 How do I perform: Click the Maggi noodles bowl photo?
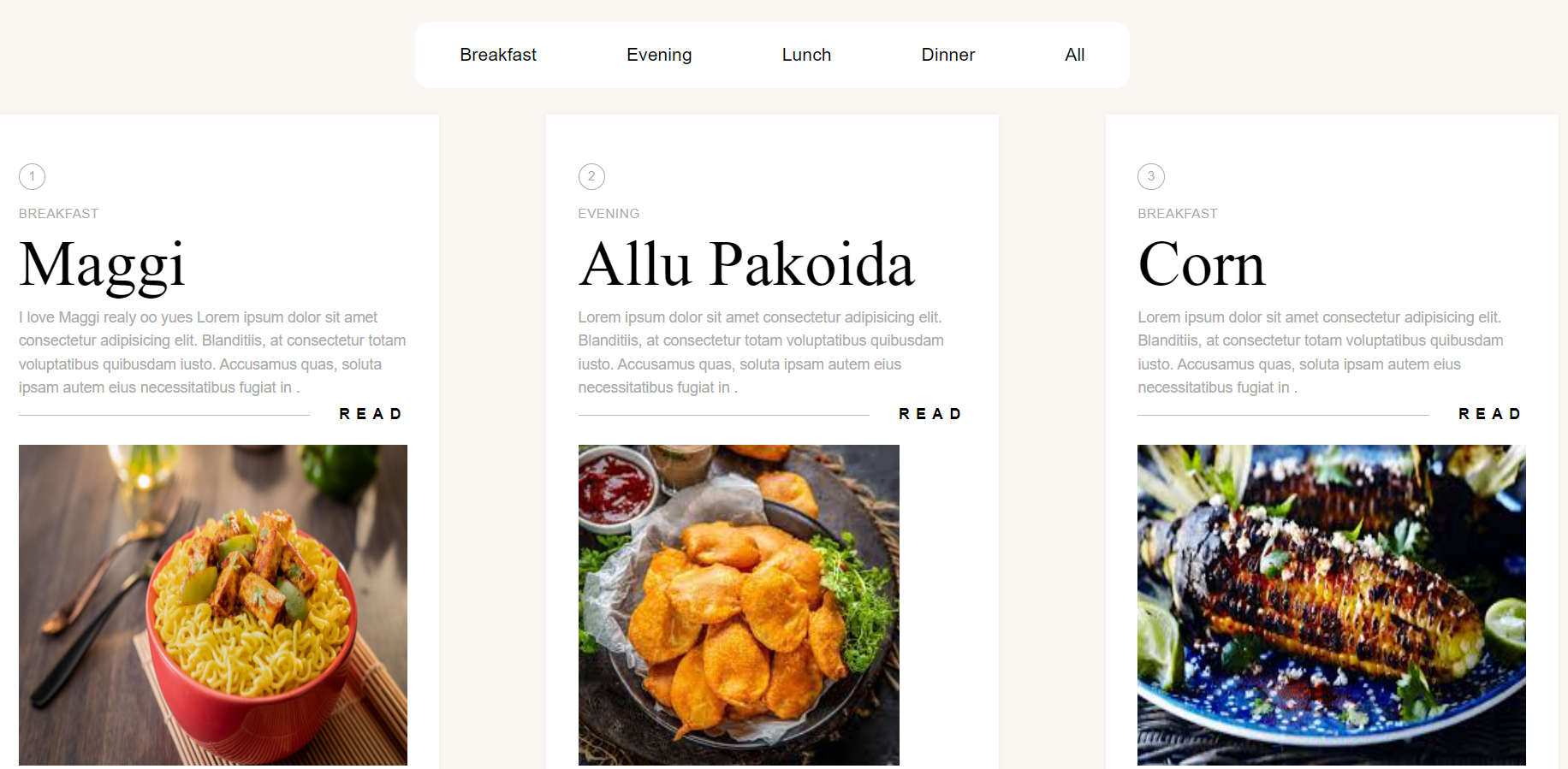[213, 605]
